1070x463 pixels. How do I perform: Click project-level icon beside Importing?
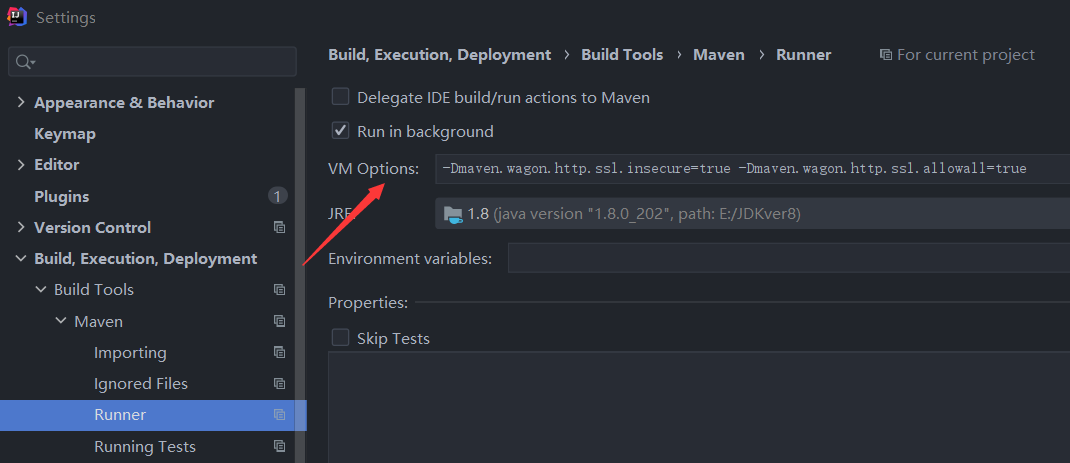(x=280, y=353)
